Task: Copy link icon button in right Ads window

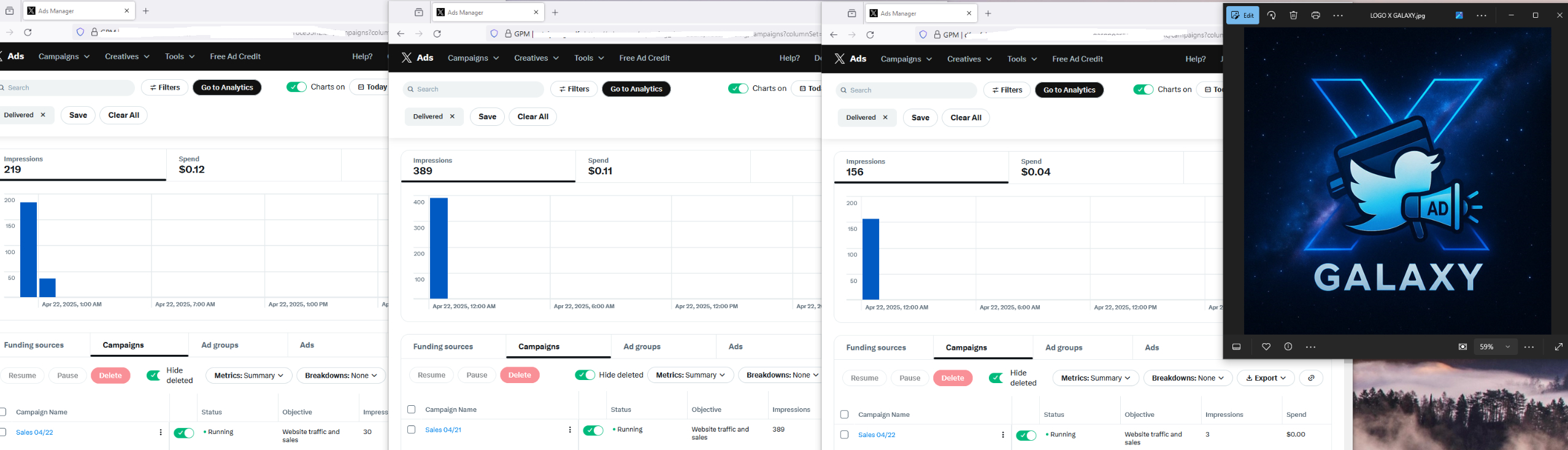Action: coord(1311,378)
